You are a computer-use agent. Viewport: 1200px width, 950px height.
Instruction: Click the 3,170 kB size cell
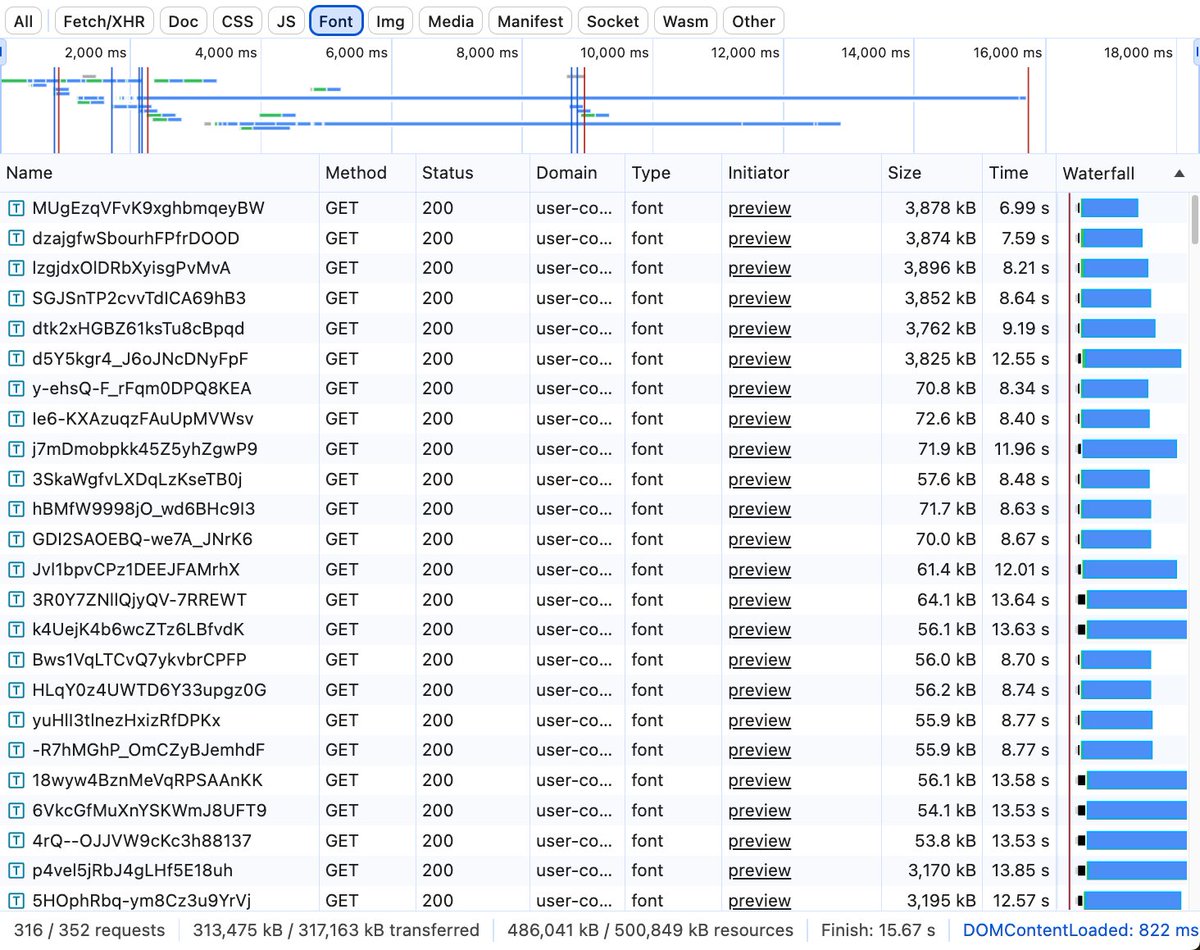click(x=941, y=870)
